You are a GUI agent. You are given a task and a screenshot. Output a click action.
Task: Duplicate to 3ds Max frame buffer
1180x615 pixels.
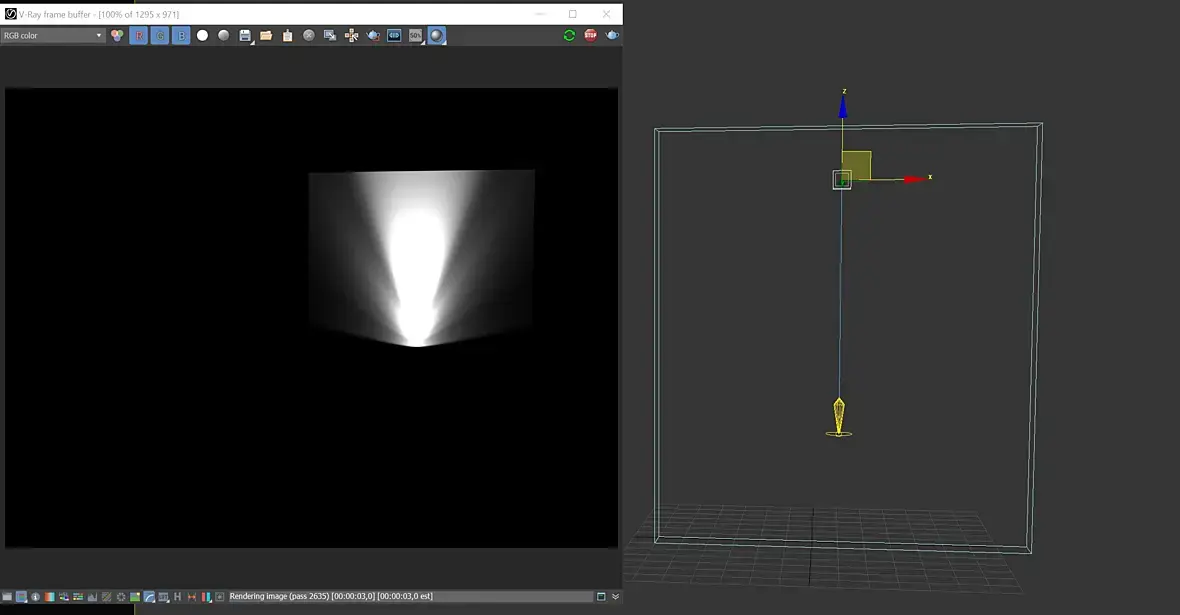pos(330,35)
